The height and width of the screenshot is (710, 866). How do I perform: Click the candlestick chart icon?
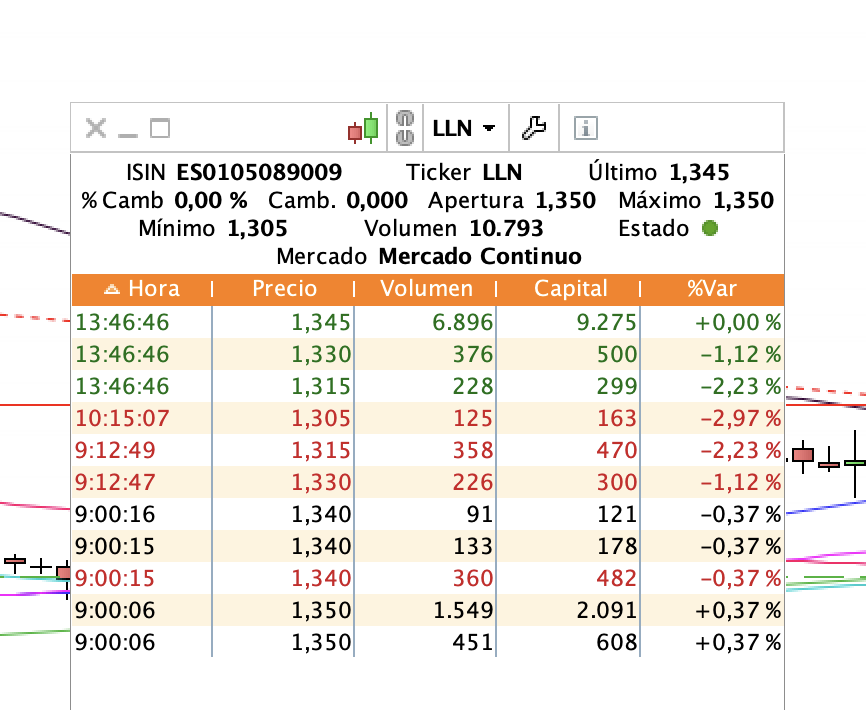(x=364, y=128)
